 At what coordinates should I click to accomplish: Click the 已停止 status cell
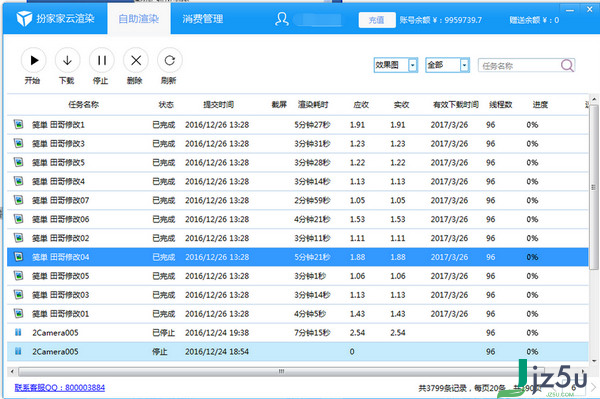point(164,333)
